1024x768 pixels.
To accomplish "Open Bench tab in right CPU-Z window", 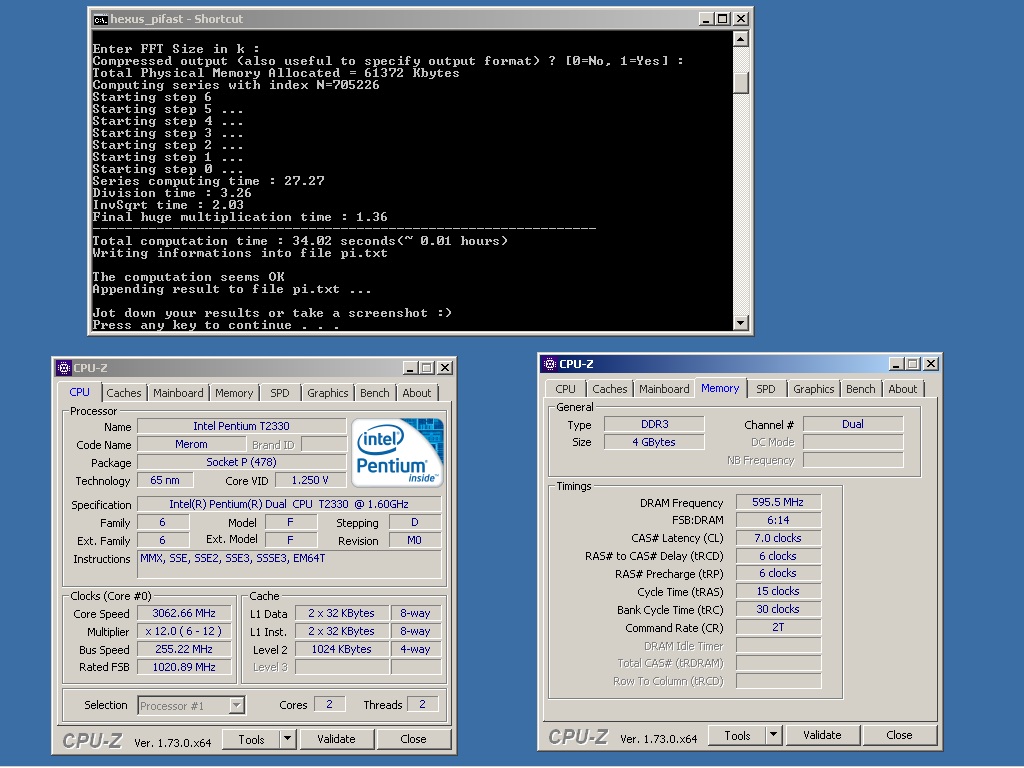I will coord(860,389).
